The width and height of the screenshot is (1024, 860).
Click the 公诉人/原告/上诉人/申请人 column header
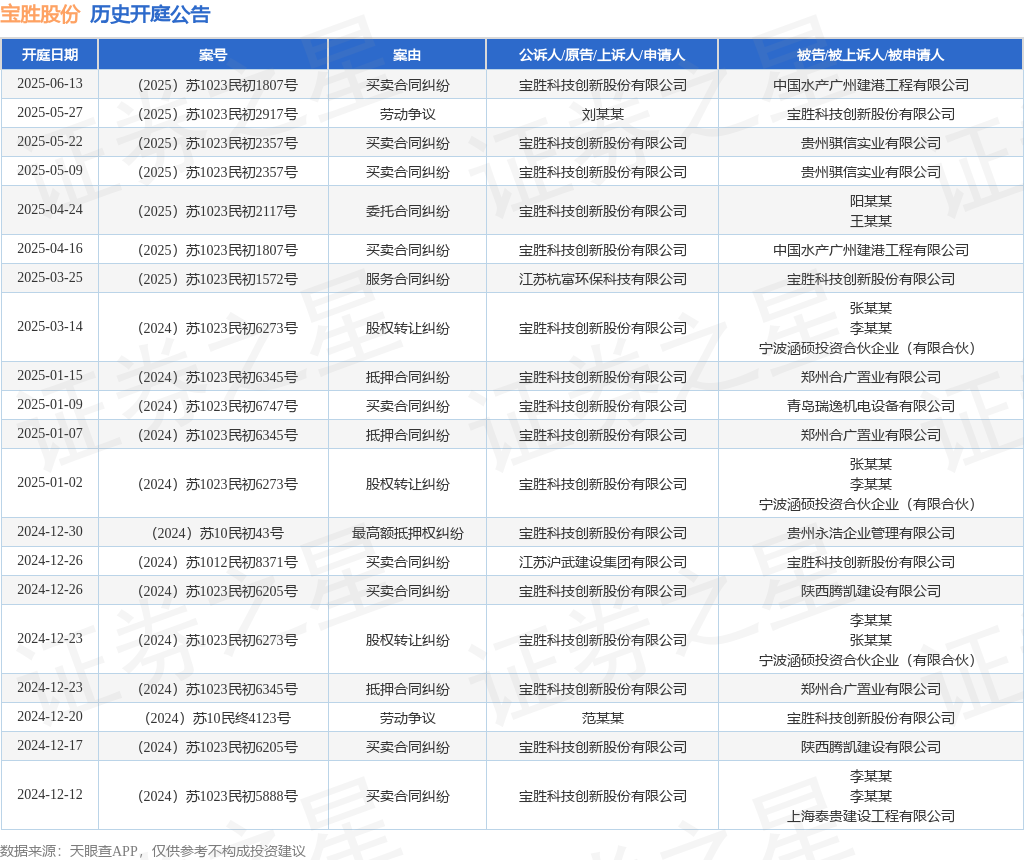[602, 55]
